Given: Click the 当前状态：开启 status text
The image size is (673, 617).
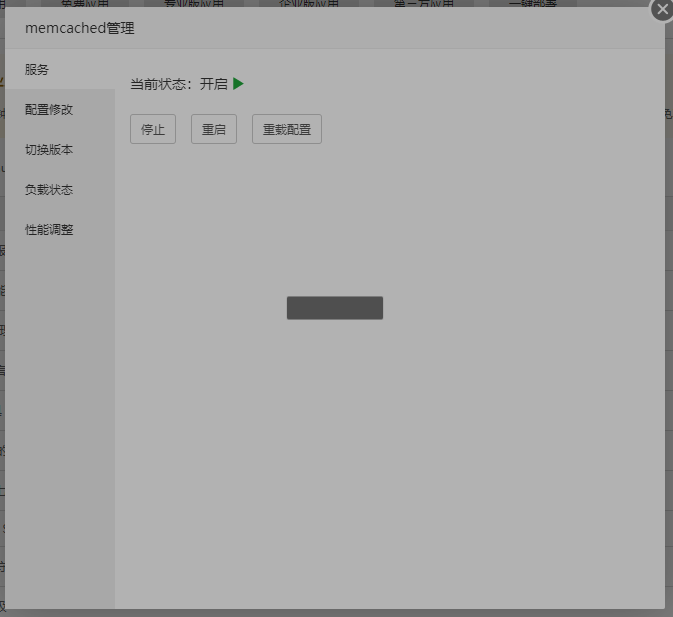Looking at the screenshot, I should point(179,84).
